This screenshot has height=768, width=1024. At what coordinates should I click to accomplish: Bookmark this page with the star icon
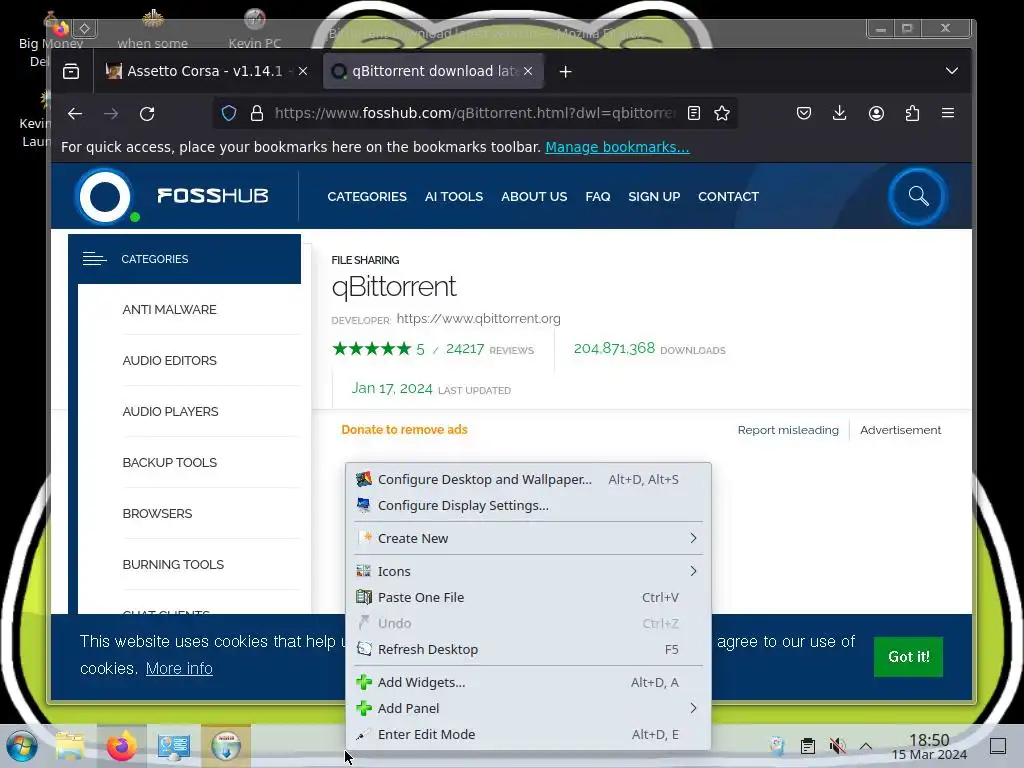click(x=722, y=114)
